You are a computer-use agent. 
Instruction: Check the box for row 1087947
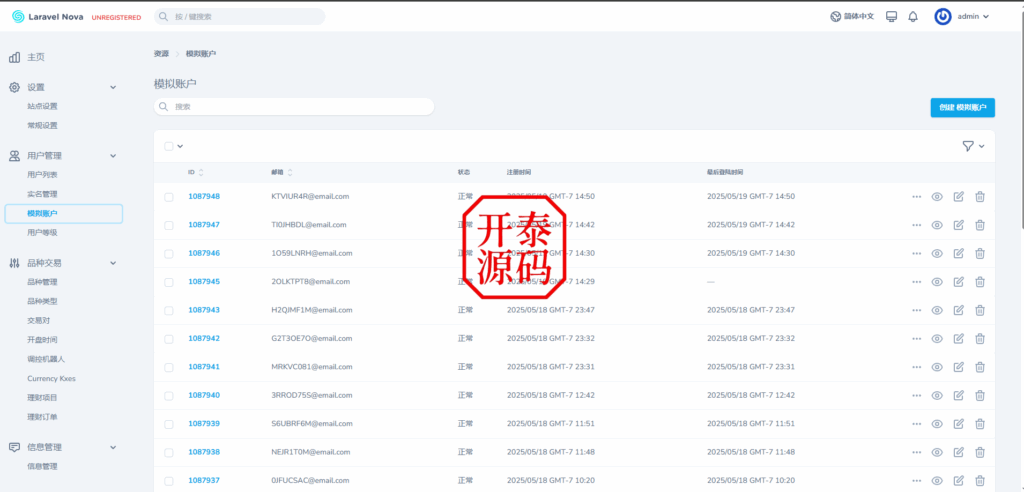coord(168,225)
